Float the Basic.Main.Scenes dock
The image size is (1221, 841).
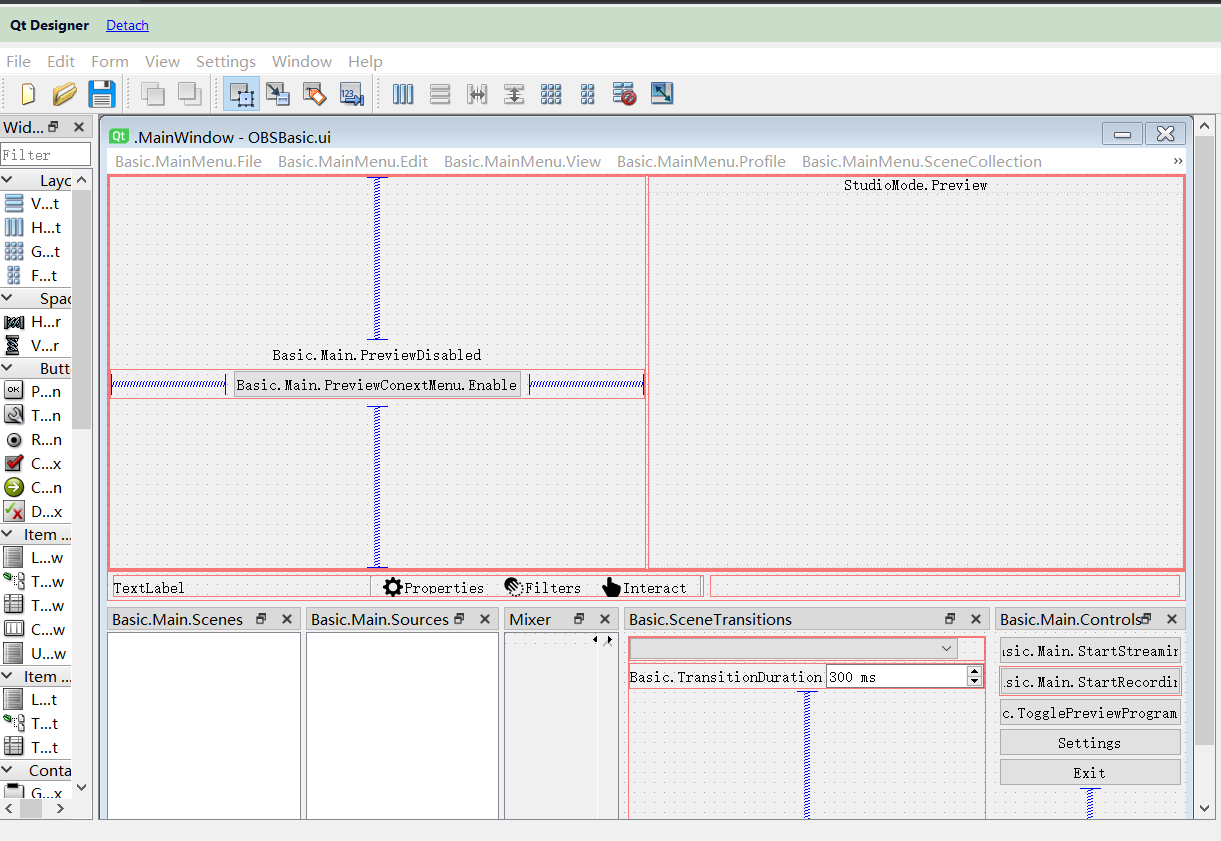pos(262,619)
